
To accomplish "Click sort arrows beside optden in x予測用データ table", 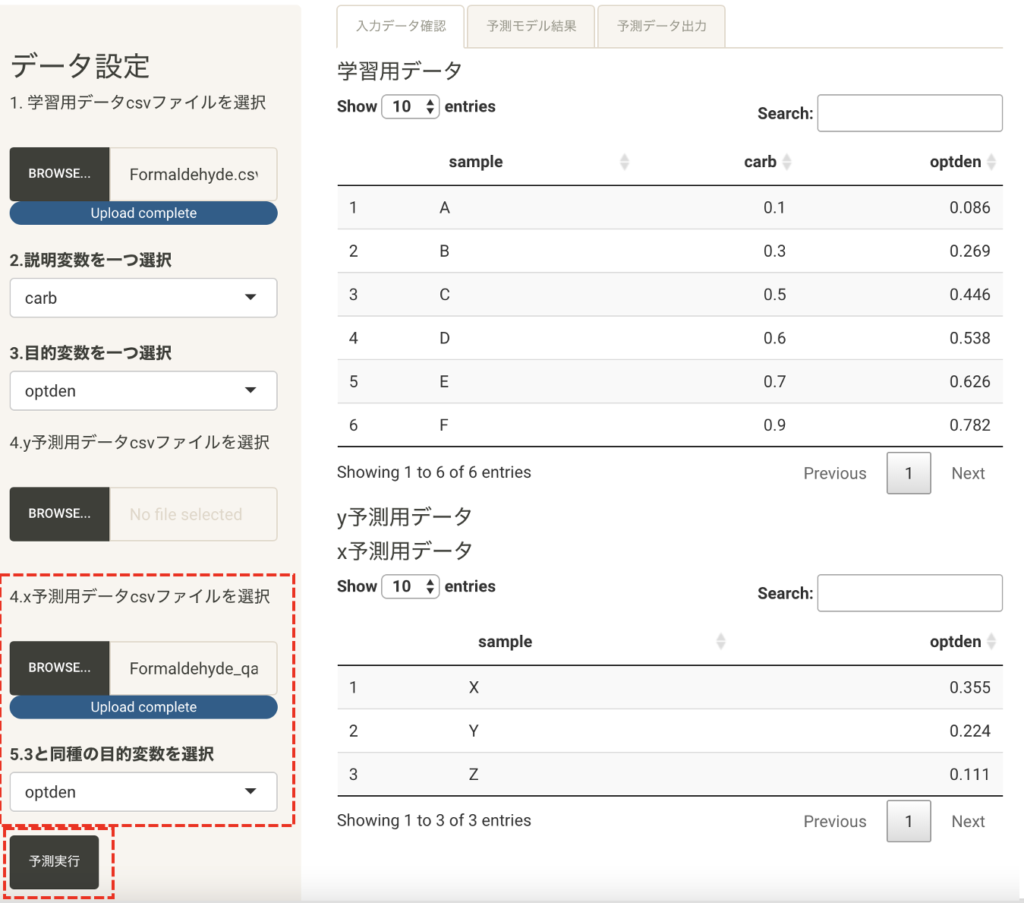I will coord(991,642).
